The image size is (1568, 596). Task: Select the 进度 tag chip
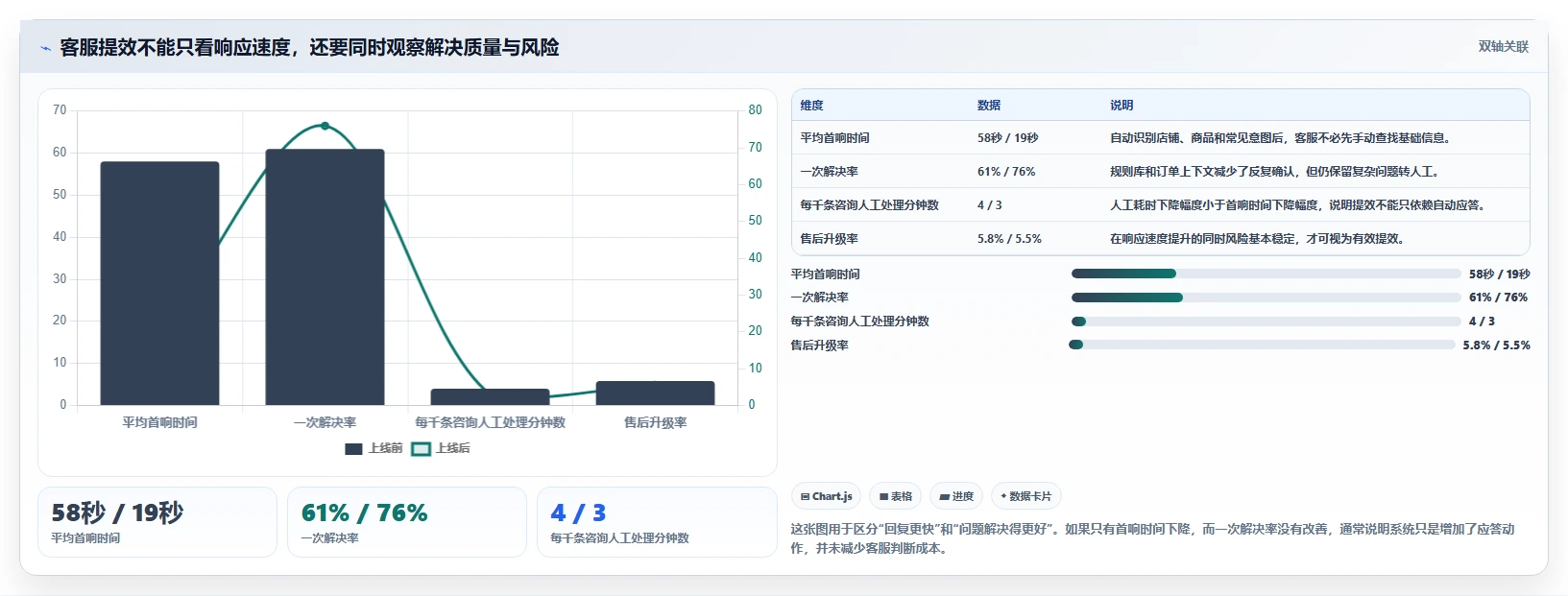tap(956, 496)
